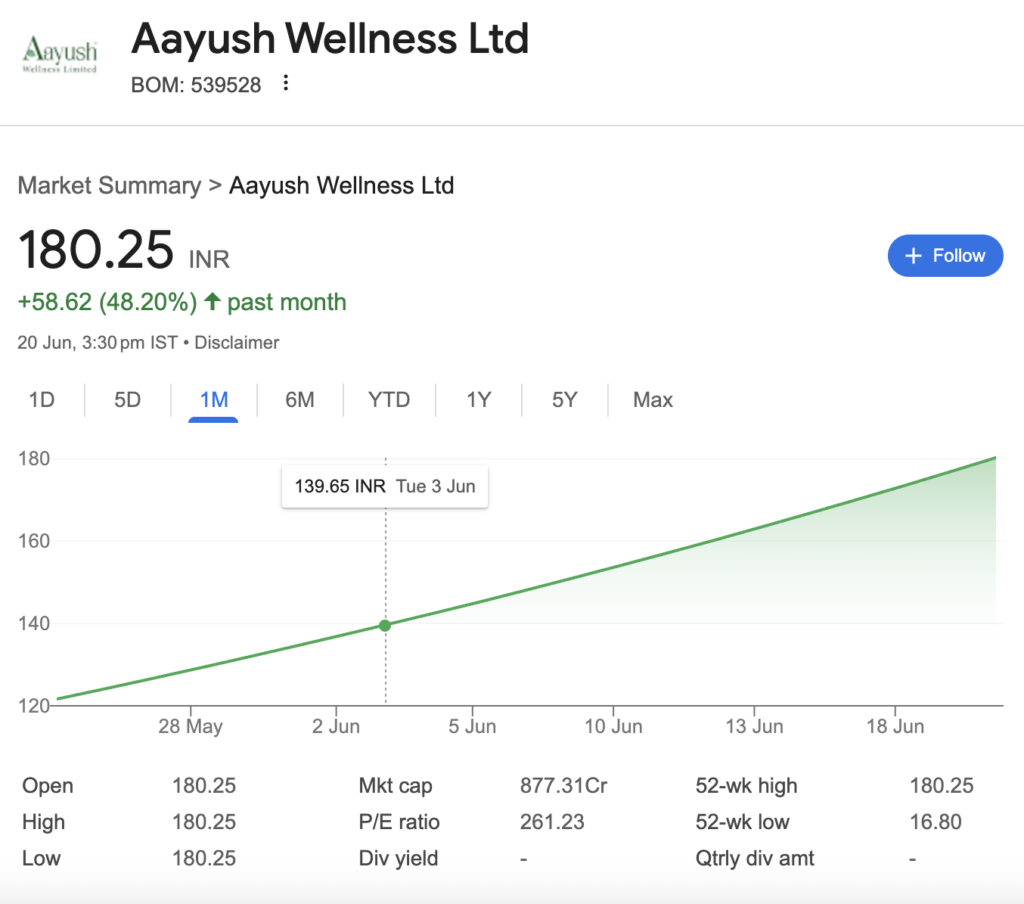Open the Market Summary breadcrumb link
The width and height of the screenshot is (1024, 904).
pyautogui.click(x=110, y=186)
